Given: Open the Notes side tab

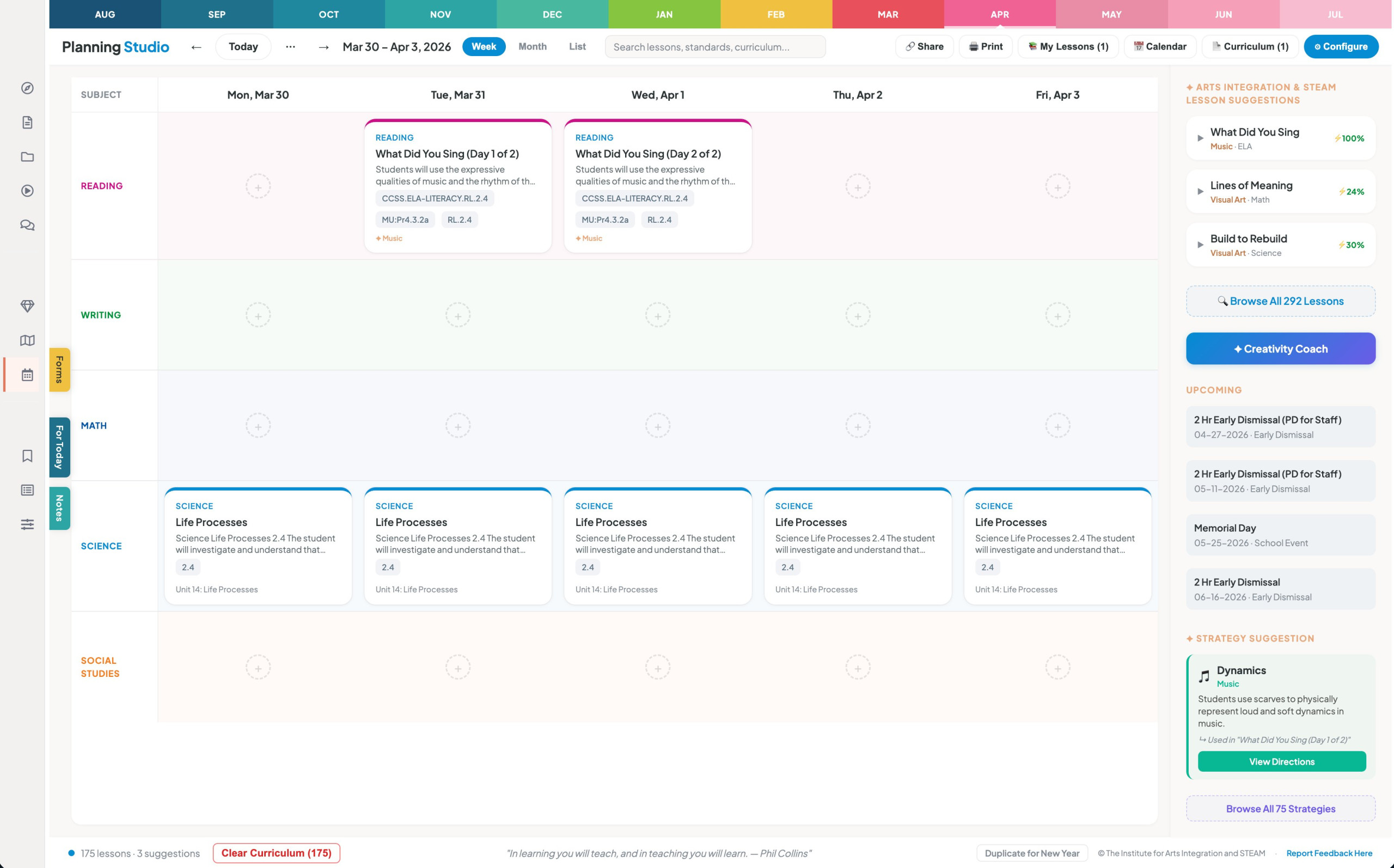Looking at the screenshot, I should (x=60, y=508).
